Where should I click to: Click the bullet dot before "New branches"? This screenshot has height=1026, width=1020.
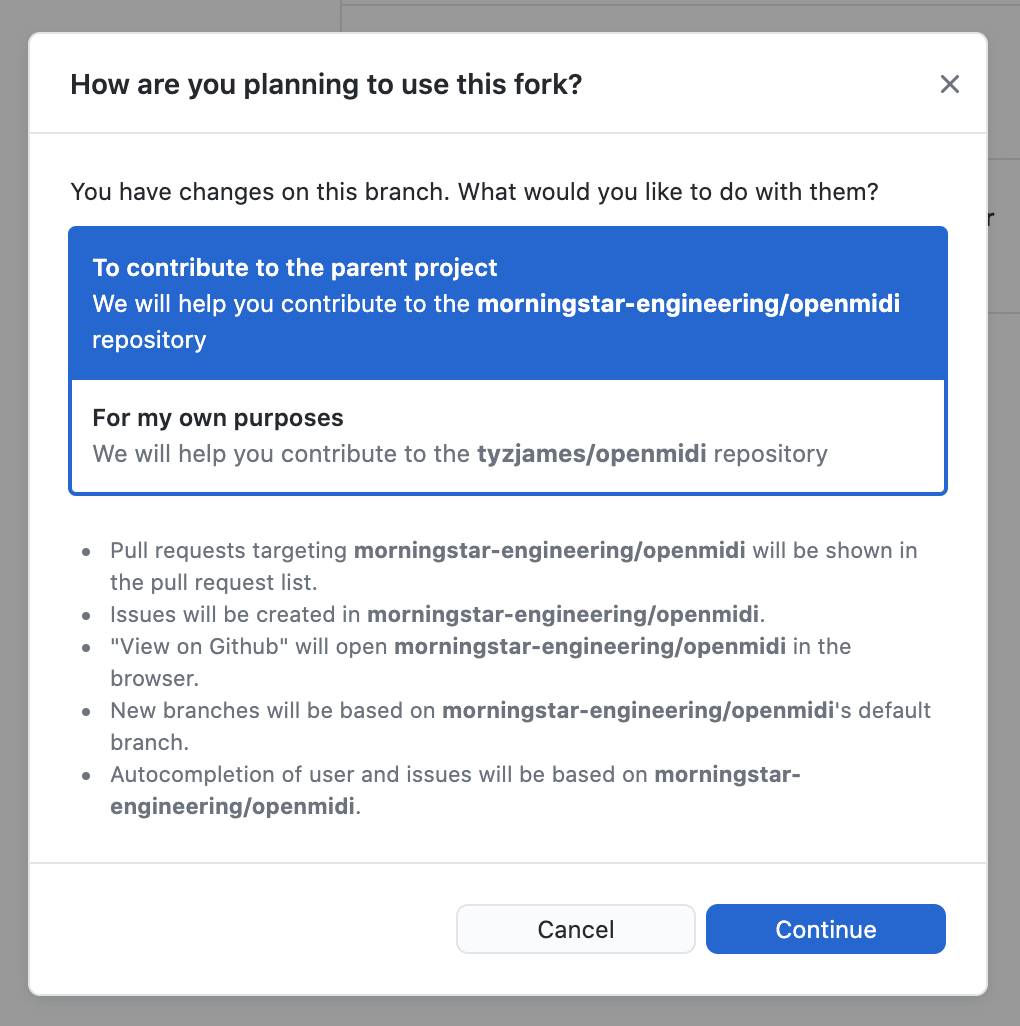tap(88, 711)
